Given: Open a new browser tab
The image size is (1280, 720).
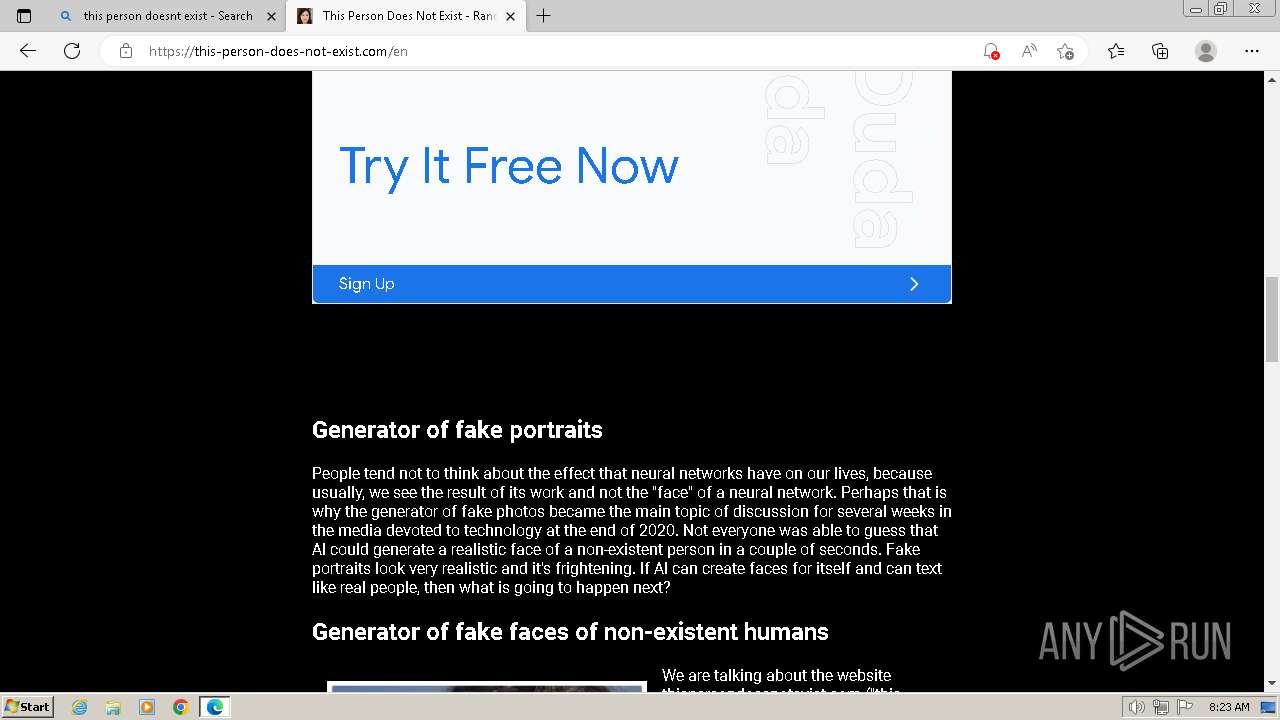Looking at the screenshot, I should tap(543, 16).
